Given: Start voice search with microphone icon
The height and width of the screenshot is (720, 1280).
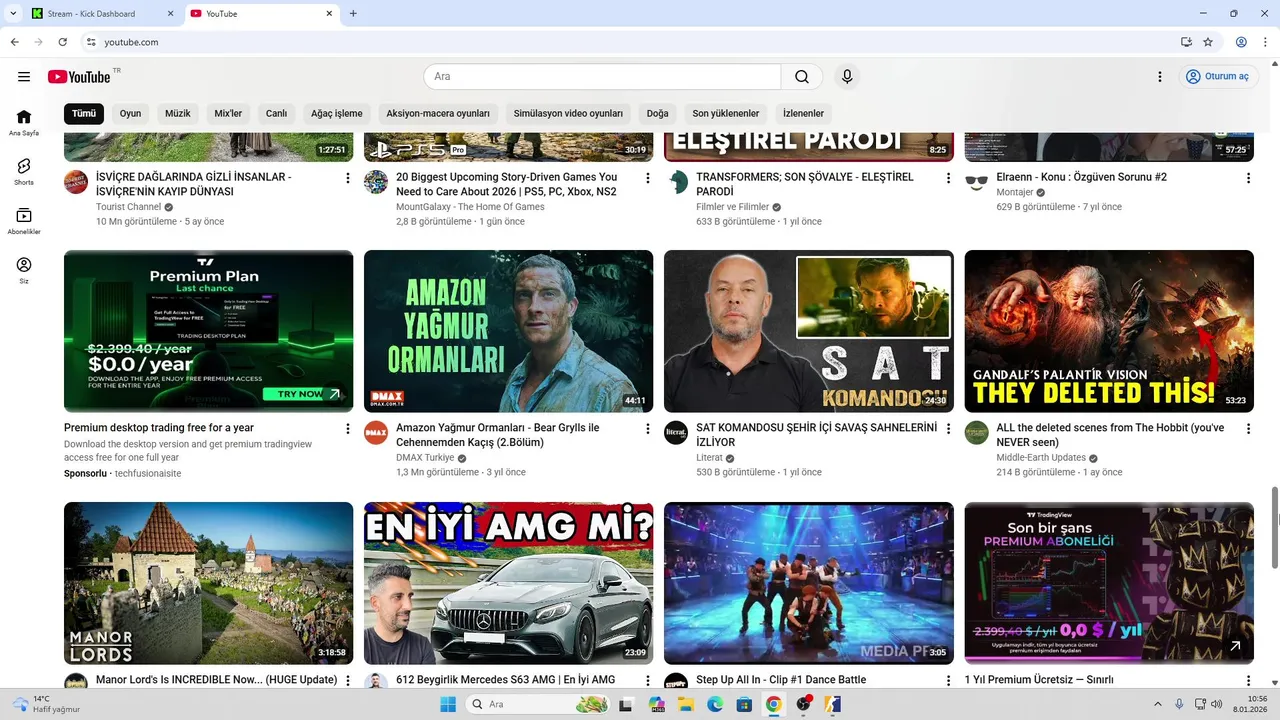Looking at the screenshot, I should click(x=847, y=77).
